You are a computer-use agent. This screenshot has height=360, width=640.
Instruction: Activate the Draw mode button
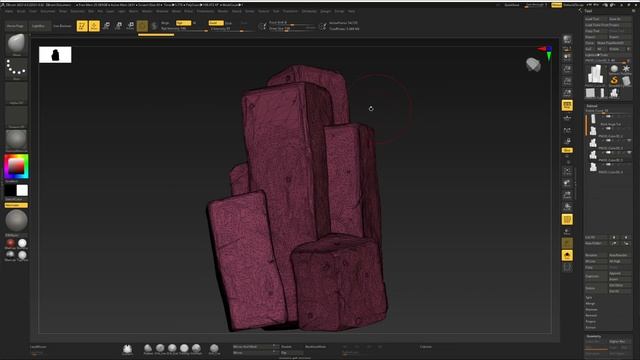click(94, 26)
